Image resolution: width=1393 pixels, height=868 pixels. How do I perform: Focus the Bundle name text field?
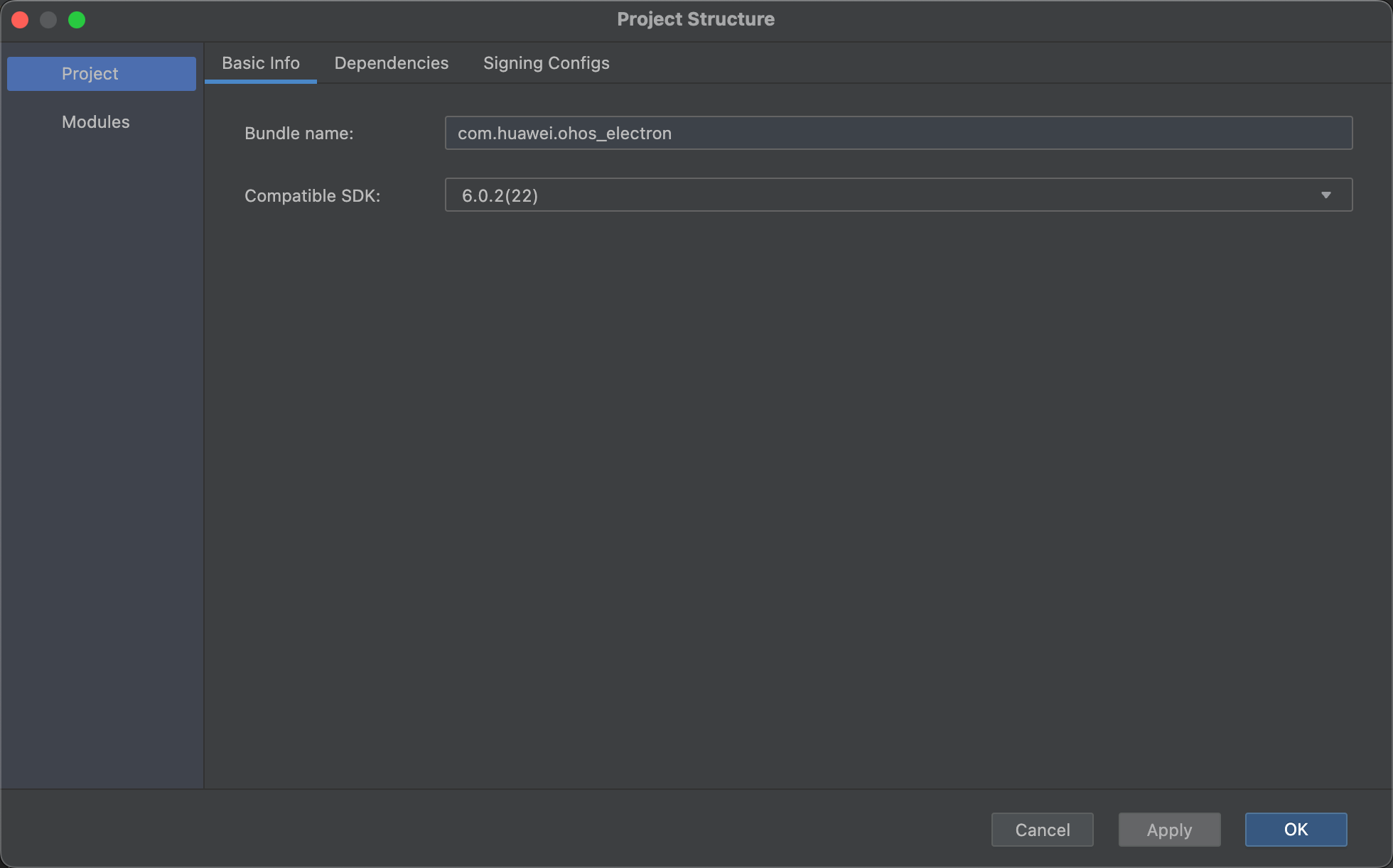point(898,134)
